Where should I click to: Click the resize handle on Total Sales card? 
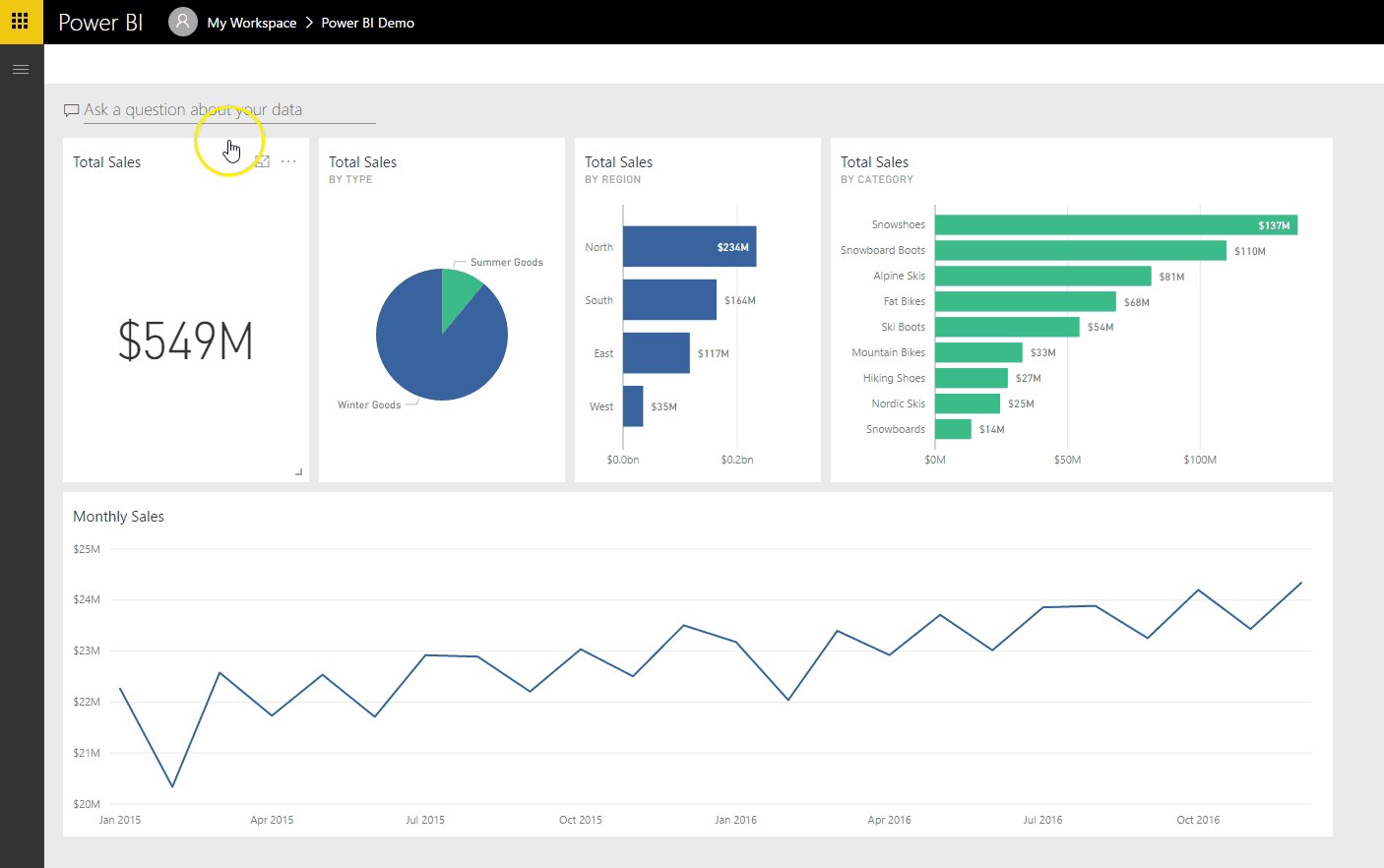click(298, 472)
